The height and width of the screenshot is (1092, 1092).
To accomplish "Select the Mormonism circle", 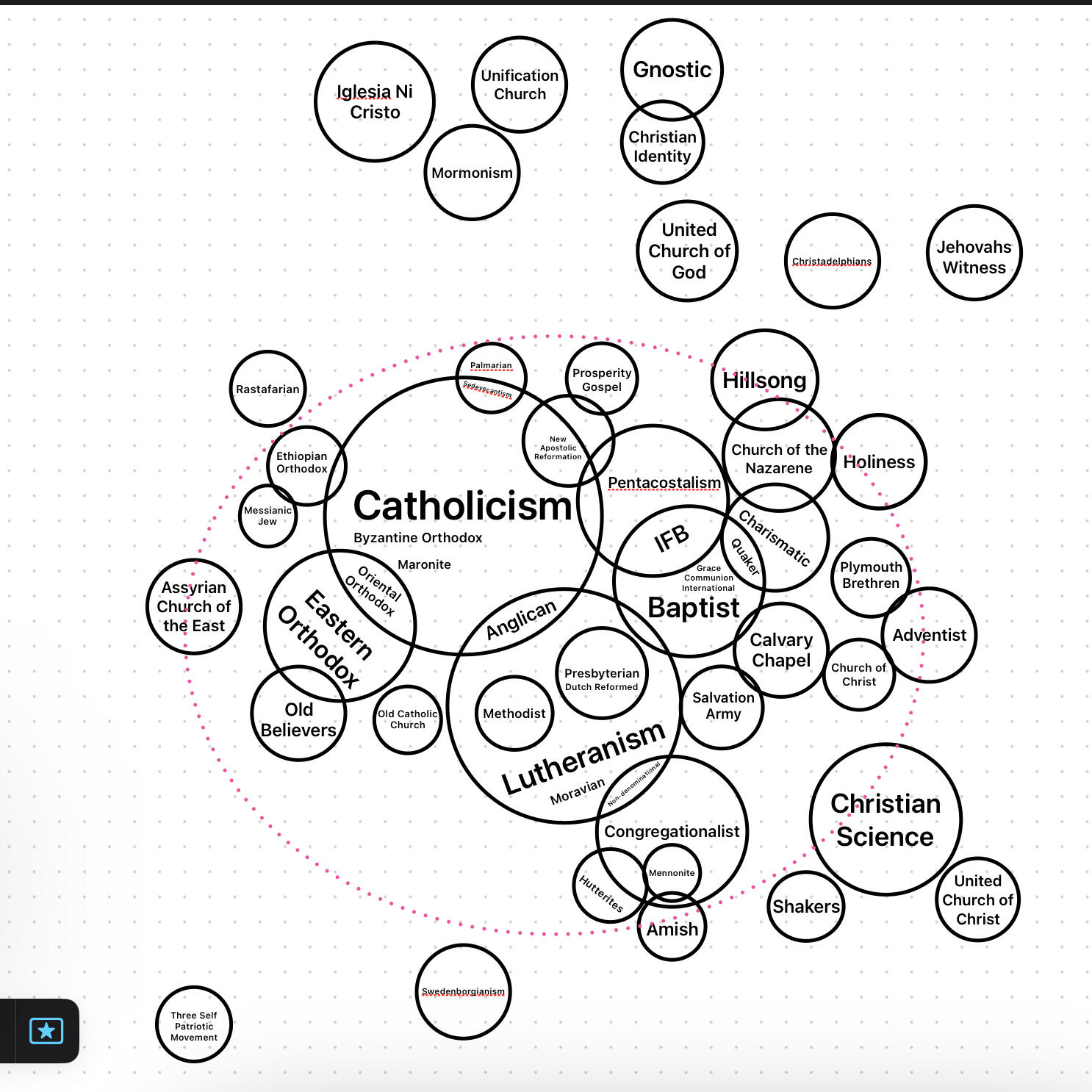I will click(x=472, y=173).
